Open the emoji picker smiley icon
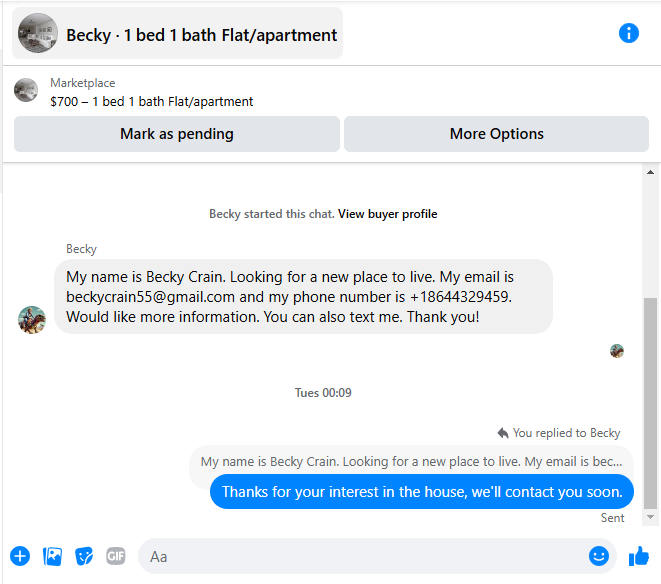 [599, 556]
